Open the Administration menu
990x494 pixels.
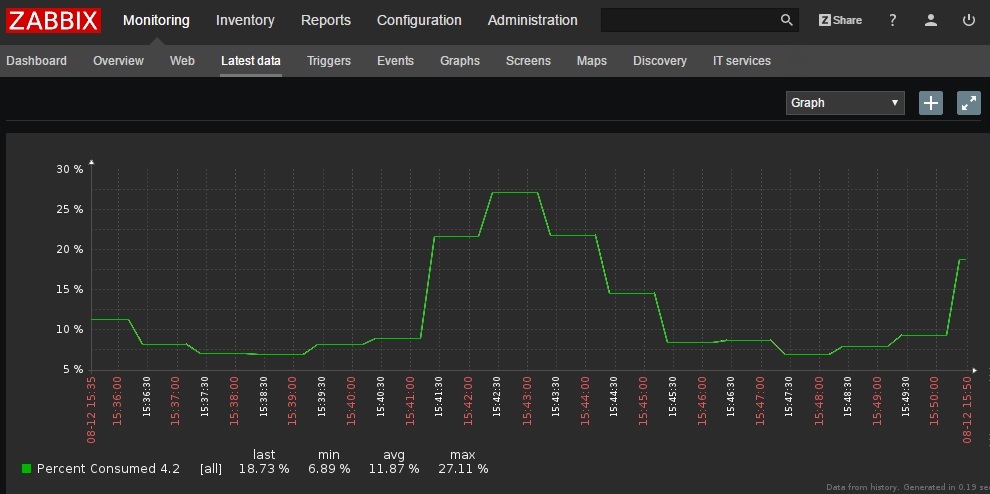tap(532, 20)
